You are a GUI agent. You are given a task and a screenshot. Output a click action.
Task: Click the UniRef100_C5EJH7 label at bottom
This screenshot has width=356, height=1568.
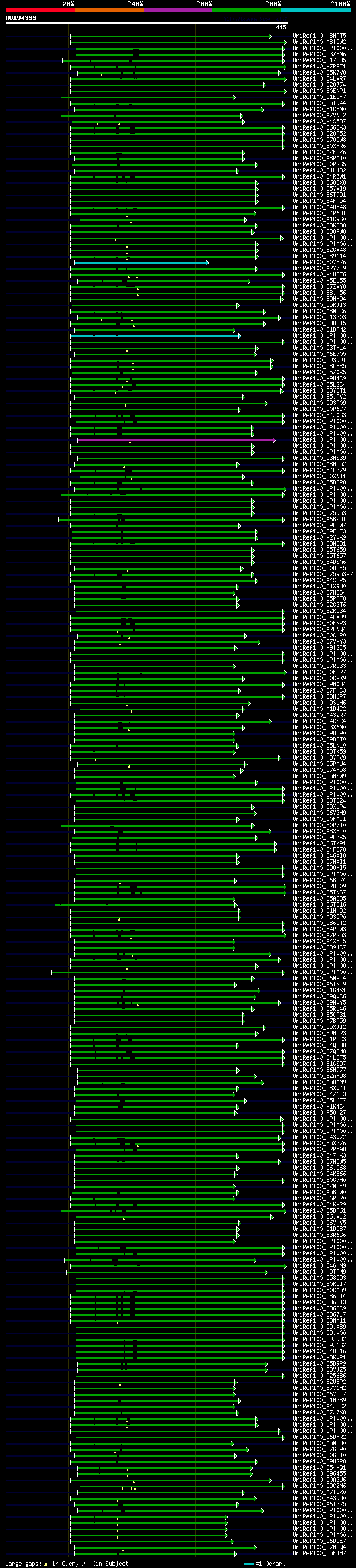pyautogui.click(x=319, y=1554)
